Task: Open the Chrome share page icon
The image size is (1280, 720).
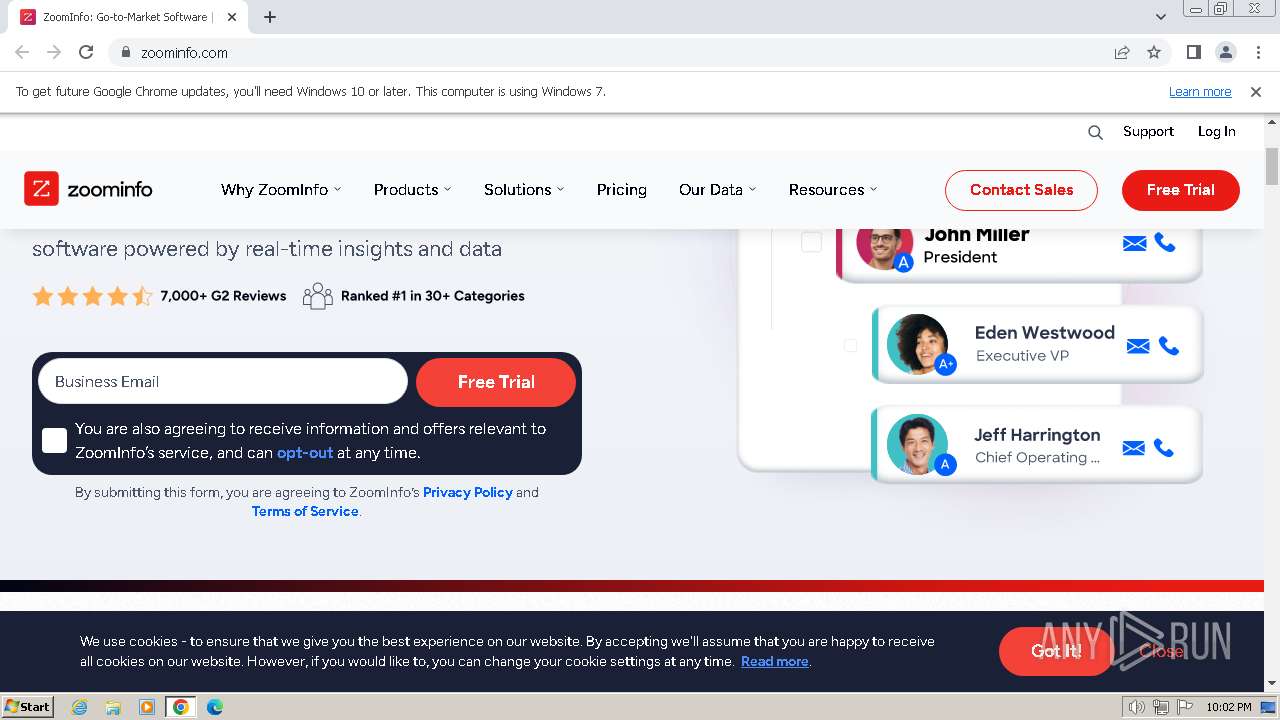Action: pos(1122,52)
